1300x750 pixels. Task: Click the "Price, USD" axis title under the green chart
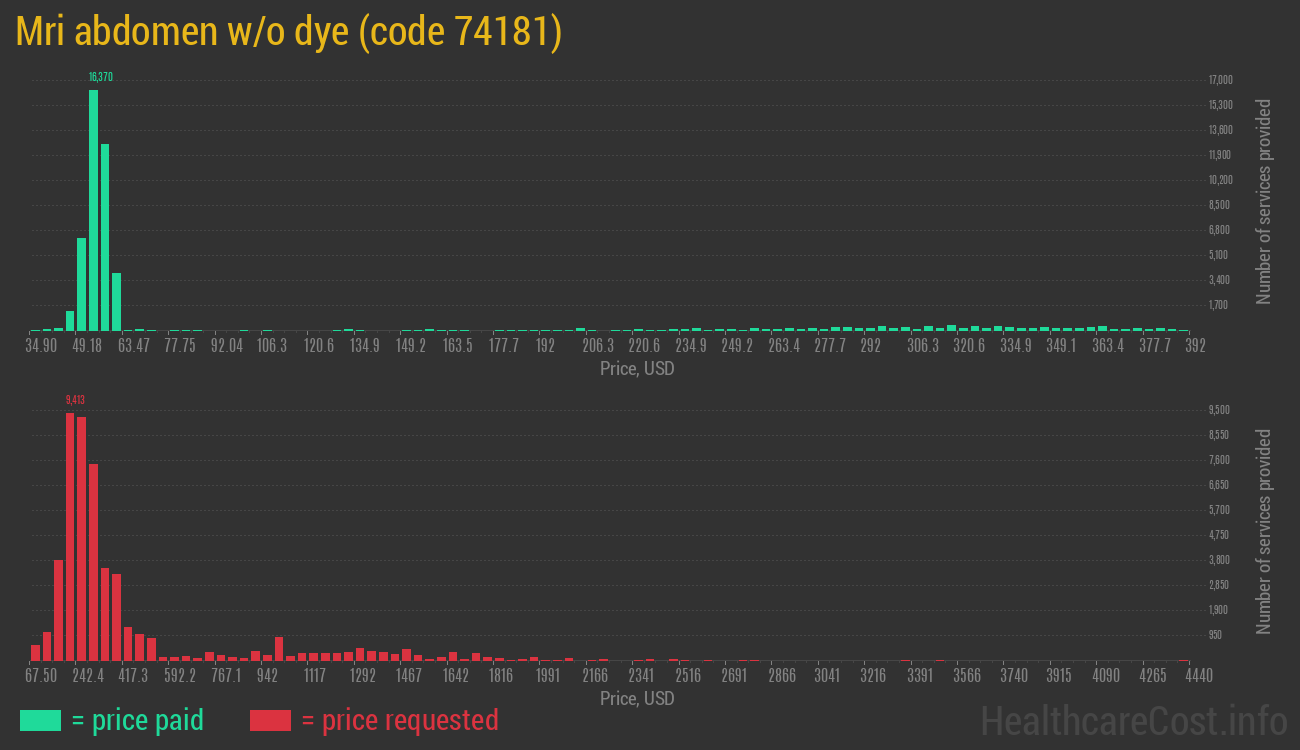click(637, 369)
